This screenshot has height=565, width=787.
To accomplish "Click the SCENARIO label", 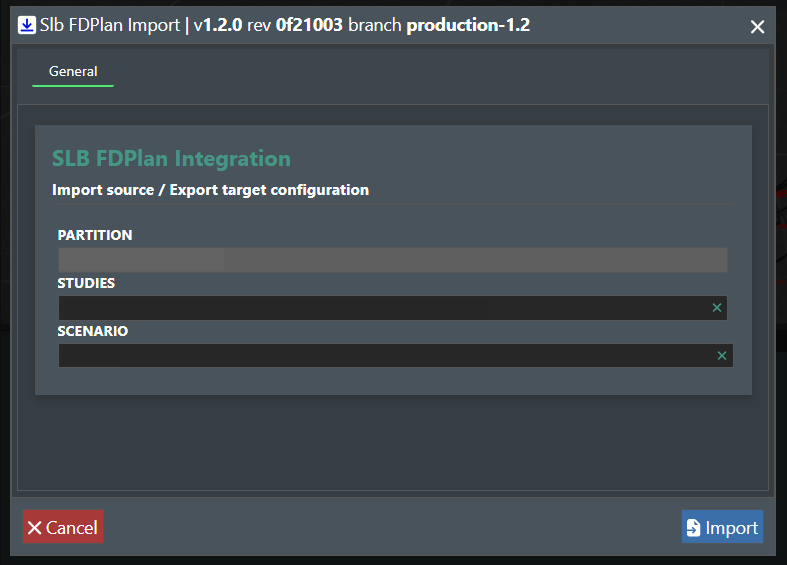I will click(x=93, y=331).
